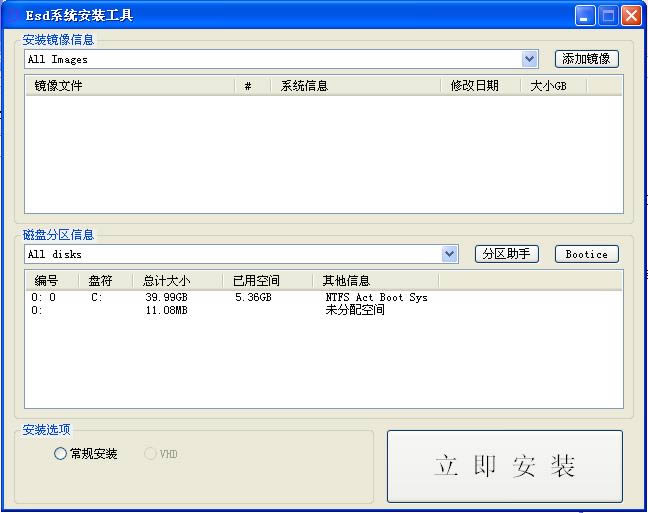Launch the Bootice tool button
Image resolution: width=648 pixels, height=513 pixels.
point(586,254)
